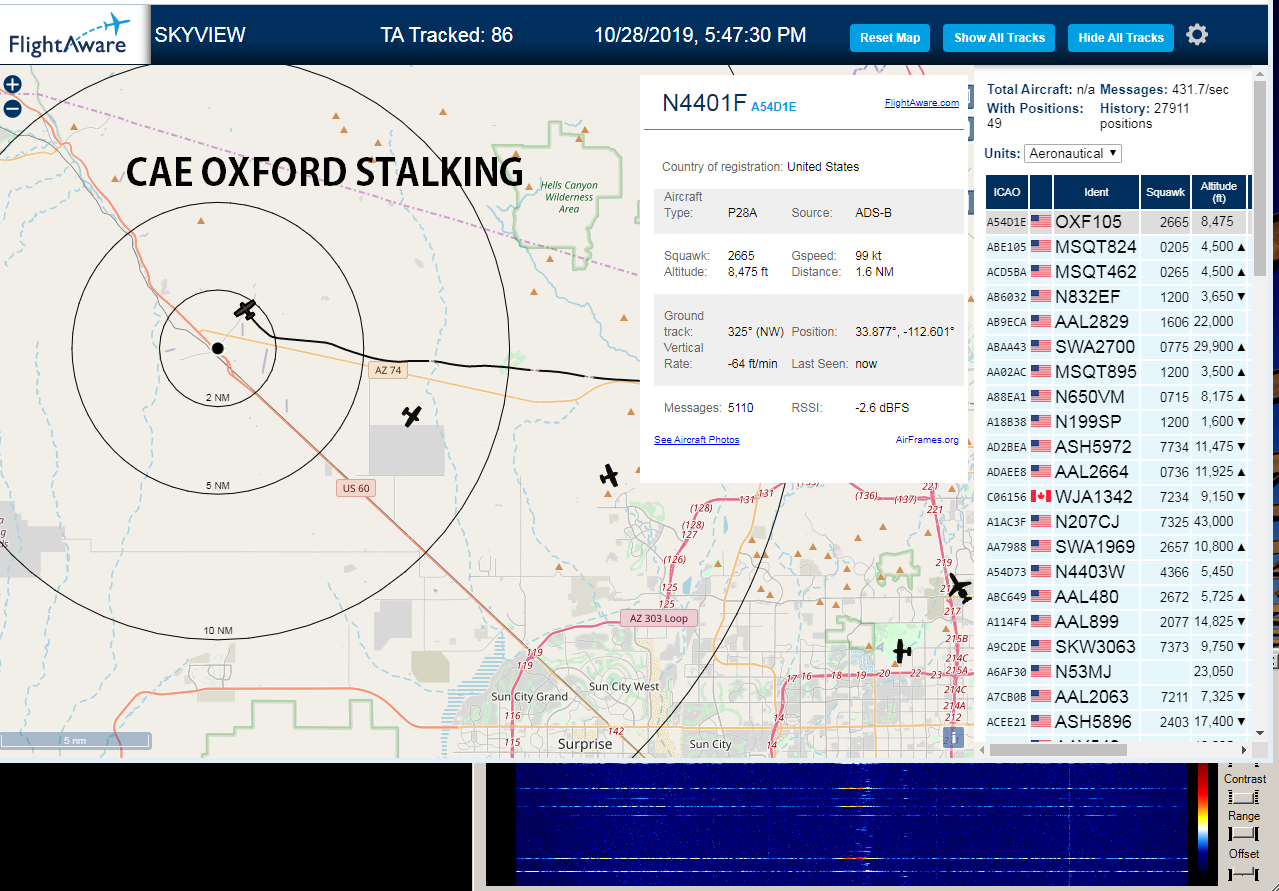Select the tracked aircraft icon on the black track line
Viewport: 1279px width, 891px height.
point(246,309)
